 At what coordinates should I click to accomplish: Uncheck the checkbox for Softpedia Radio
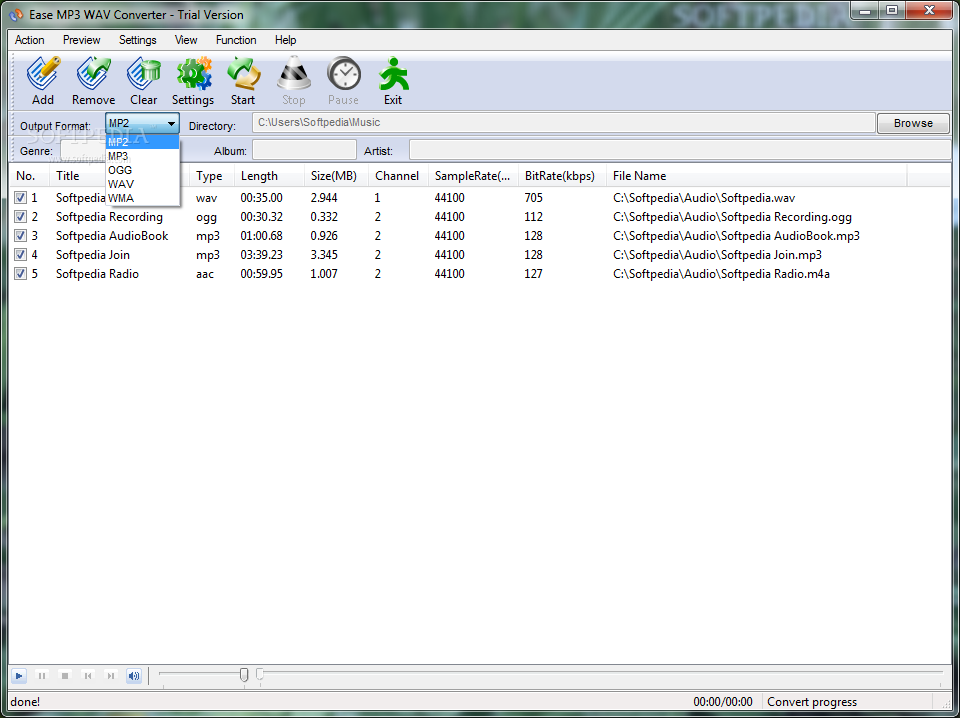point(21,274)
